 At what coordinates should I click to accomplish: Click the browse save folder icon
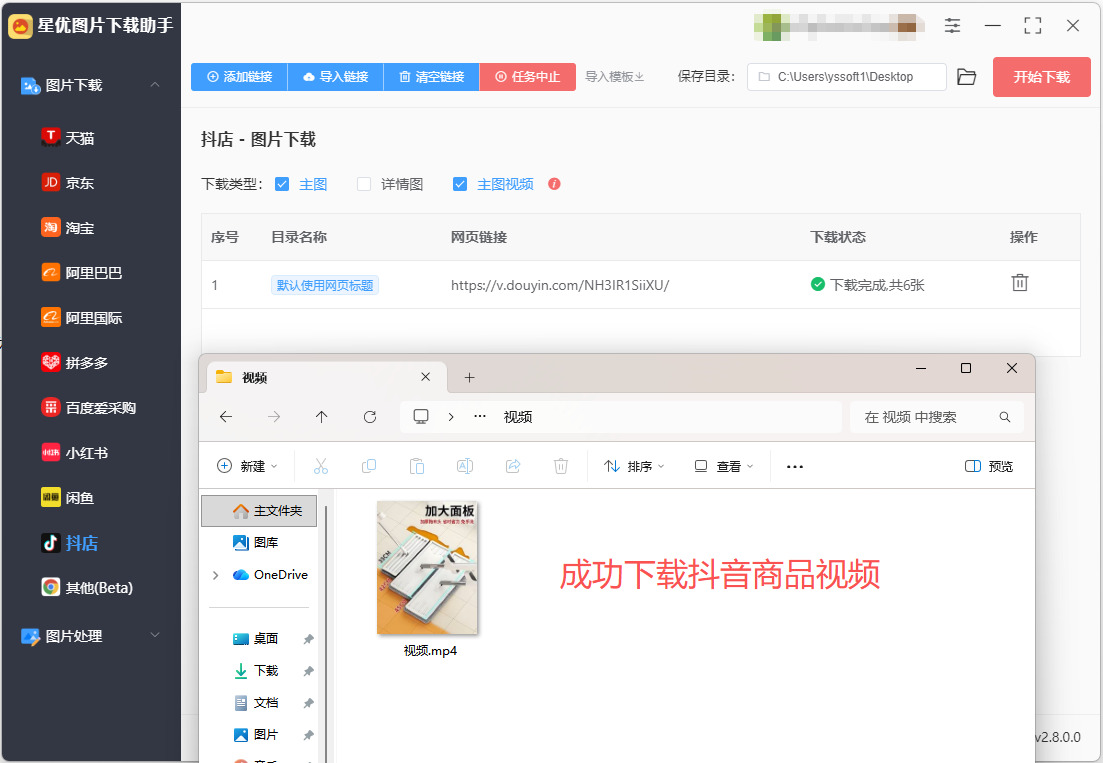(967, 77)
